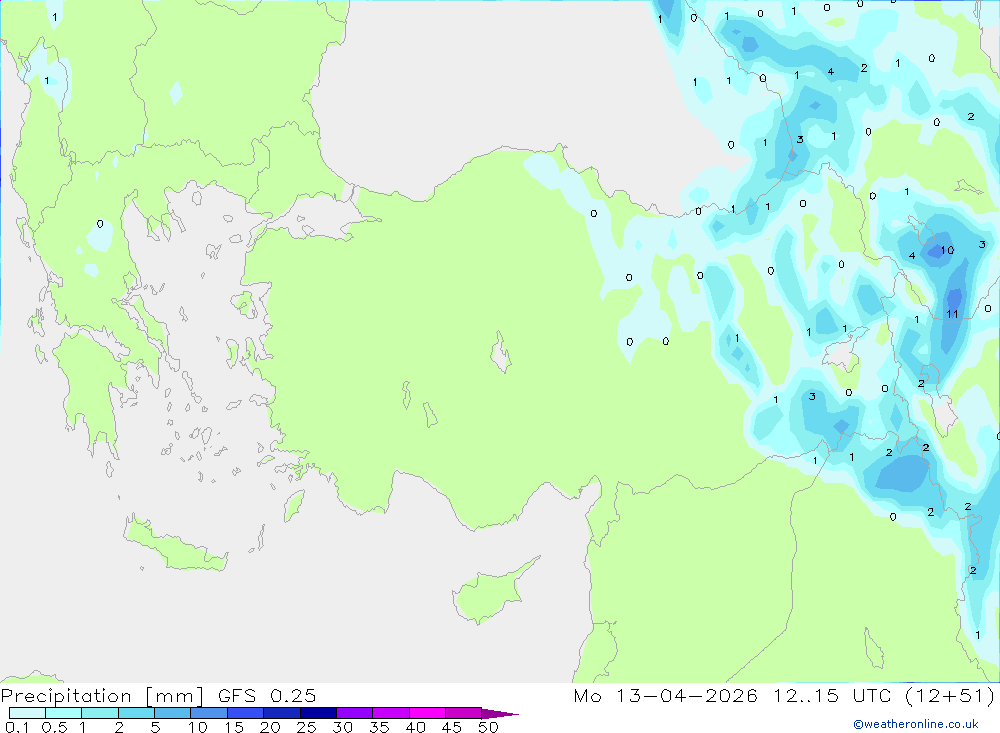This screenshot has width=1000, height=733.
Task: Click the legend scale label '15'
Action: [x=233, y=727]
